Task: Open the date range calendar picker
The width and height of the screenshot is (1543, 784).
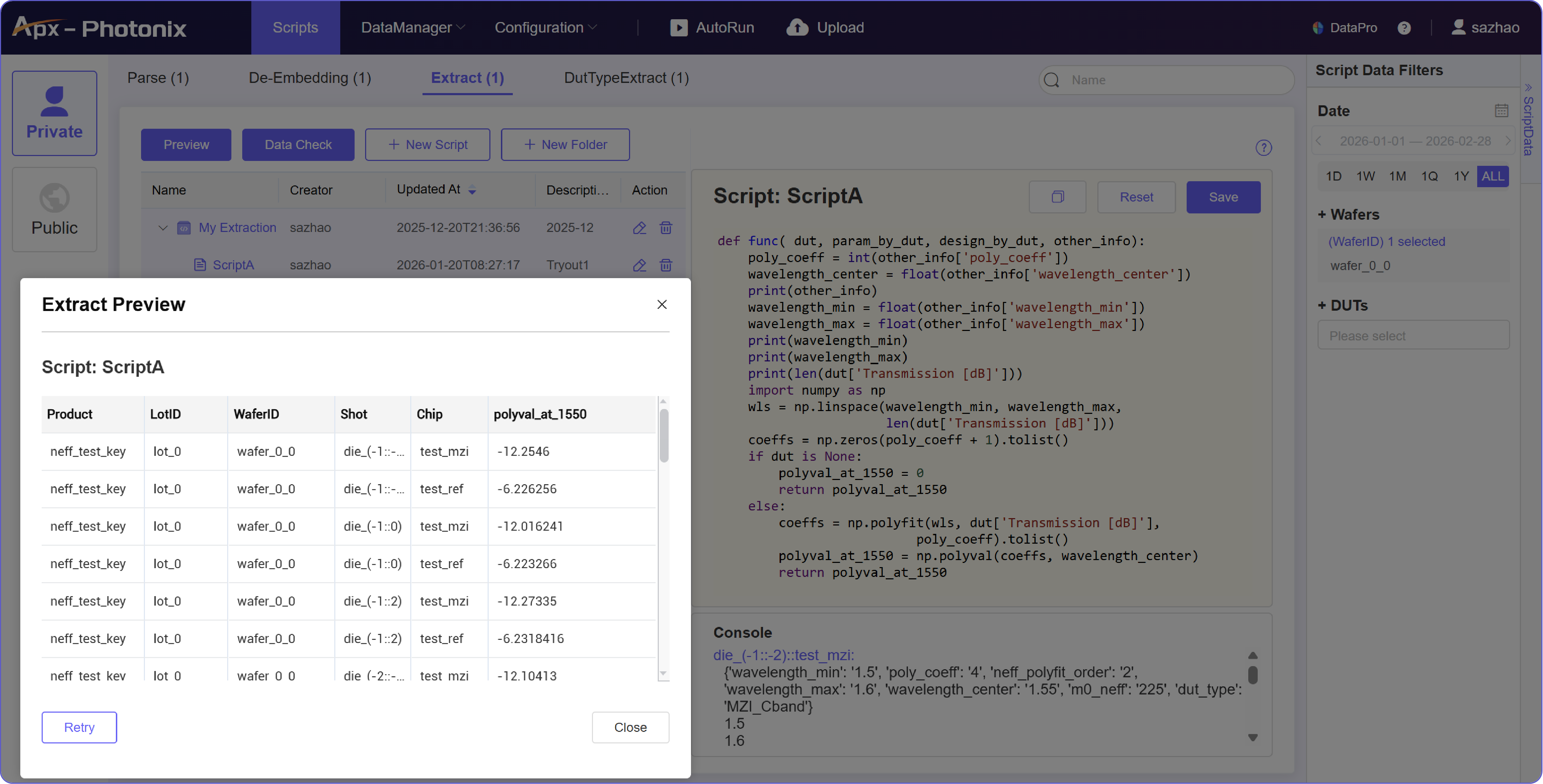Action: 1502,110
